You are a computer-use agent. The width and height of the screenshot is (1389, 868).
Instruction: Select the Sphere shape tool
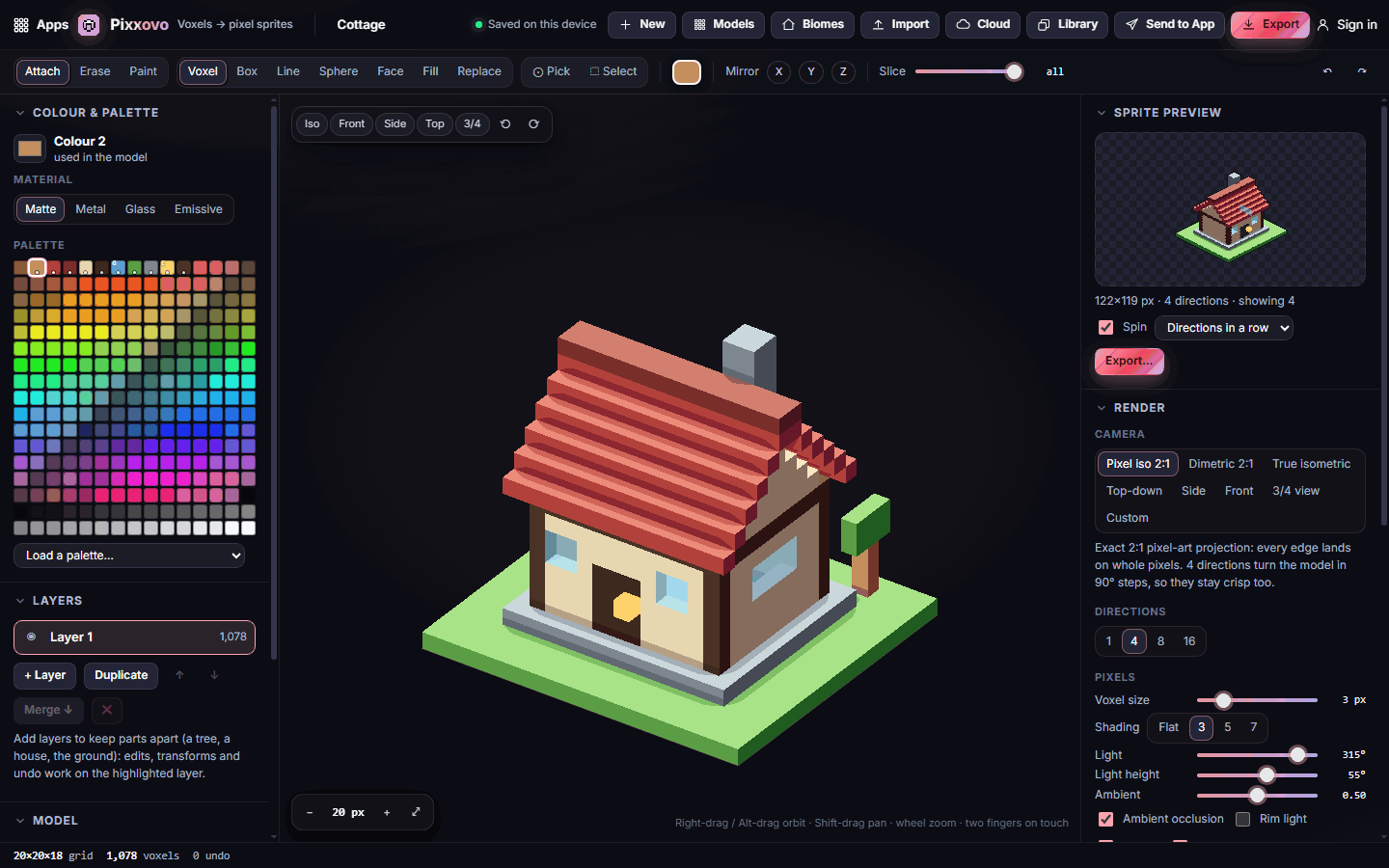pyautogui.click(x=339, y=71)
